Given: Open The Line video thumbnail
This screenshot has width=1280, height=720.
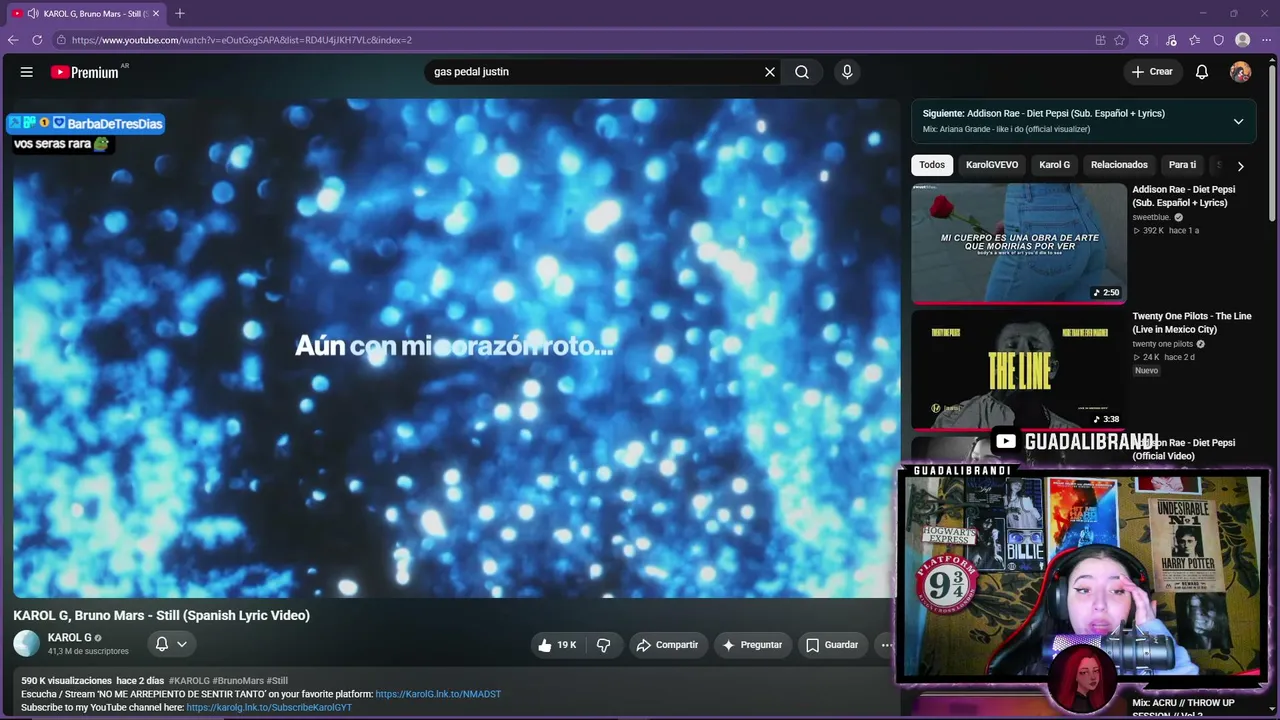Looking at the screenshot, I should point(1019,370).
